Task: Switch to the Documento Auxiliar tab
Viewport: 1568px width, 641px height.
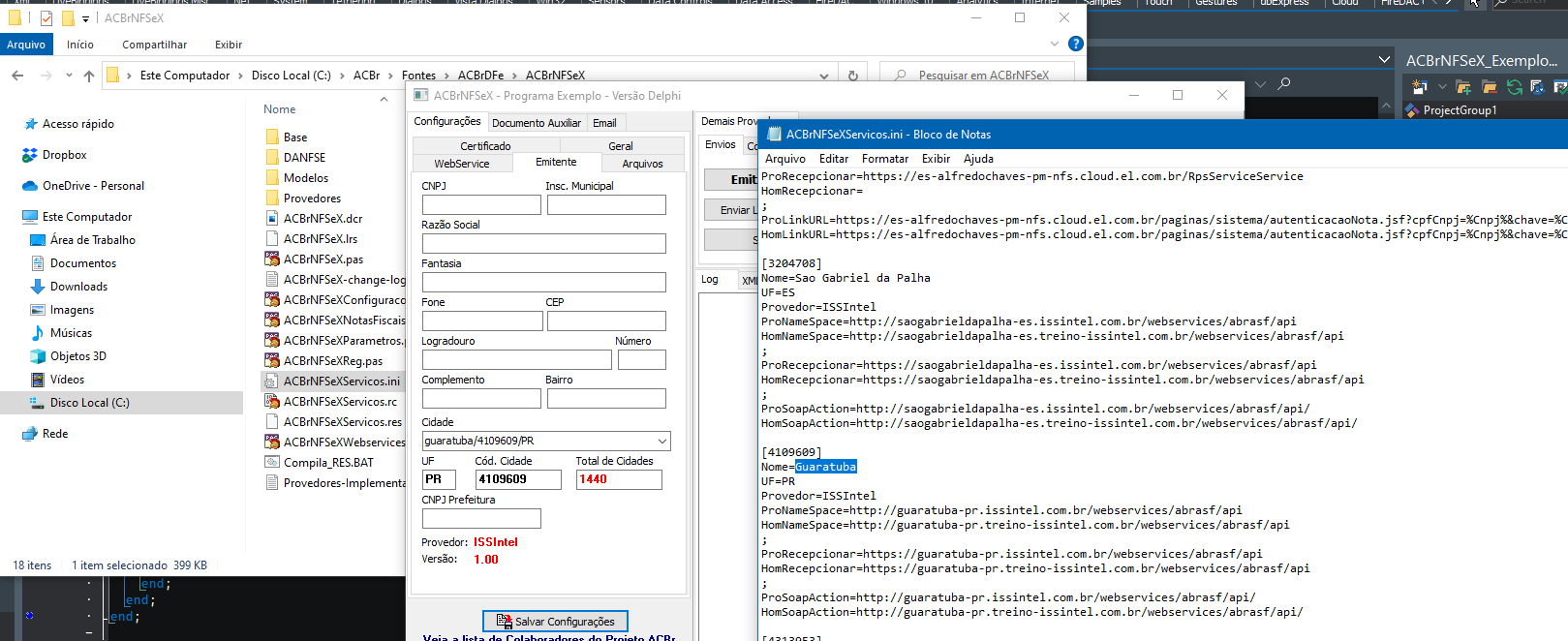Action: pos(537,123)
